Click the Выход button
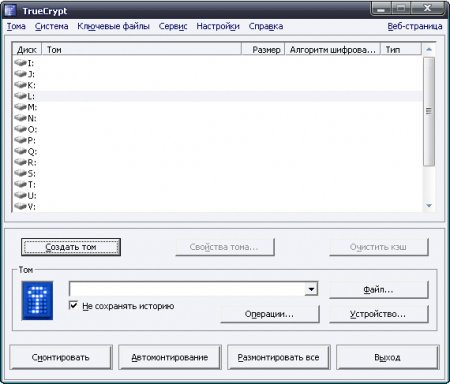The image size is (450, 384). pyautogui.click(x=388, y=357)
